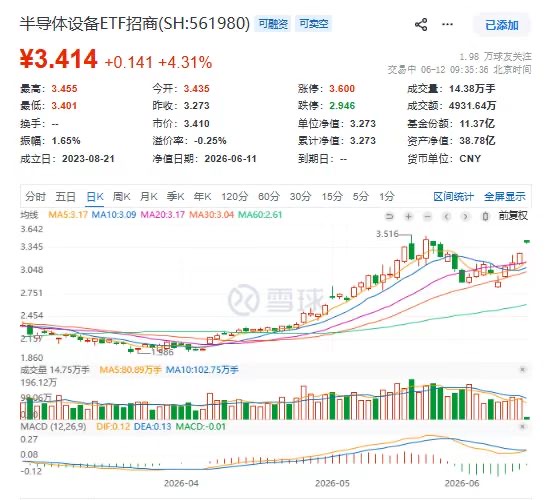Select the 季K chart tab
Viewport: 555px width, 500px height.
click(x=176, y=196)
